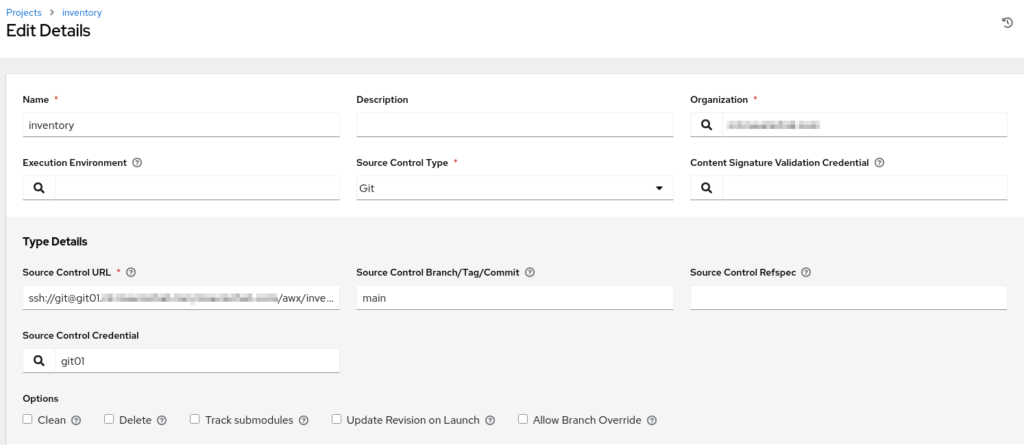Open the history icon at top right

(1007, 23)
